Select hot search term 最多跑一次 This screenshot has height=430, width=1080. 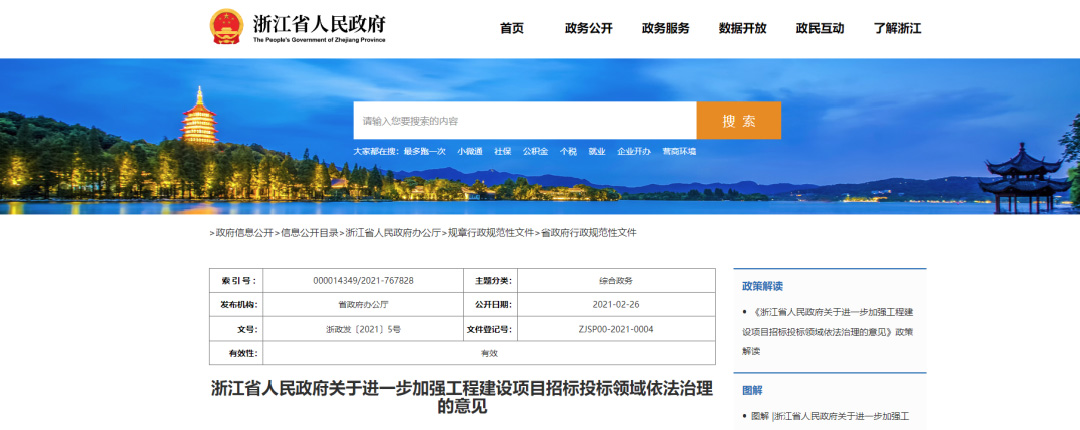coord(425,152)
